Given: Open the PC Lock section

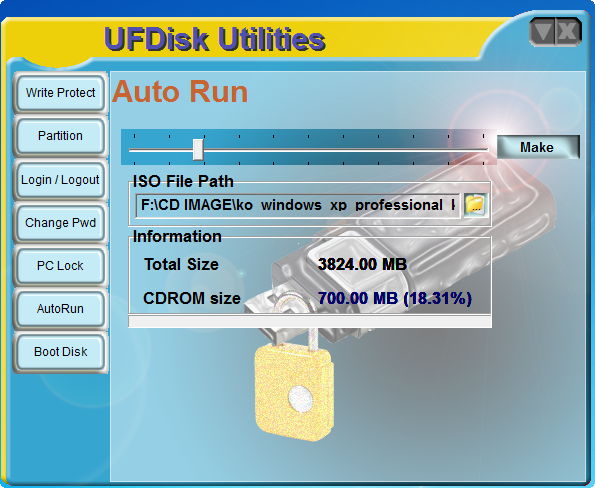Looking at the screenshot, I should point(60,266).
